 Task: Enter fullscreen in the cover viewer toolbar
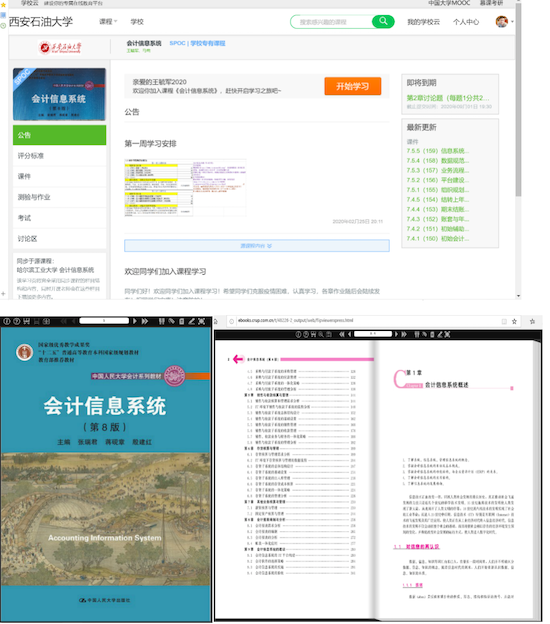tap(201, 321)
